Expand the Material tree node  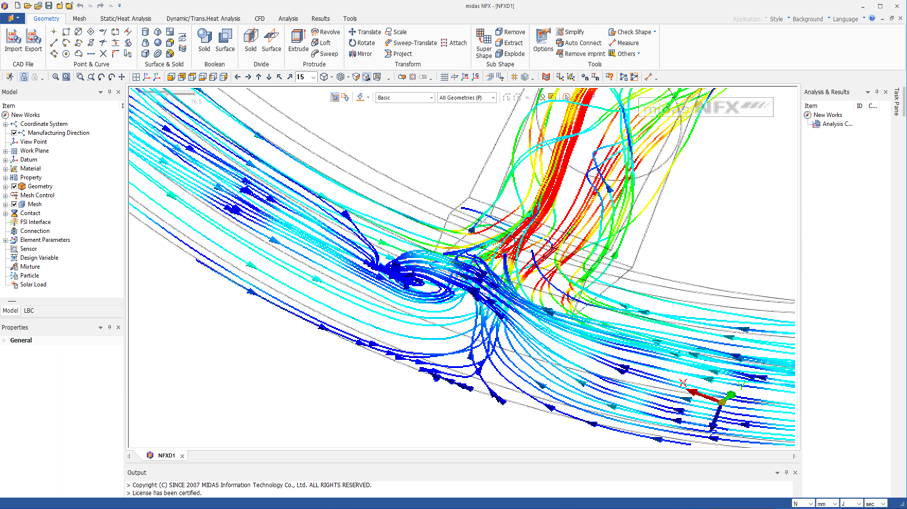(x=5, y=169)
